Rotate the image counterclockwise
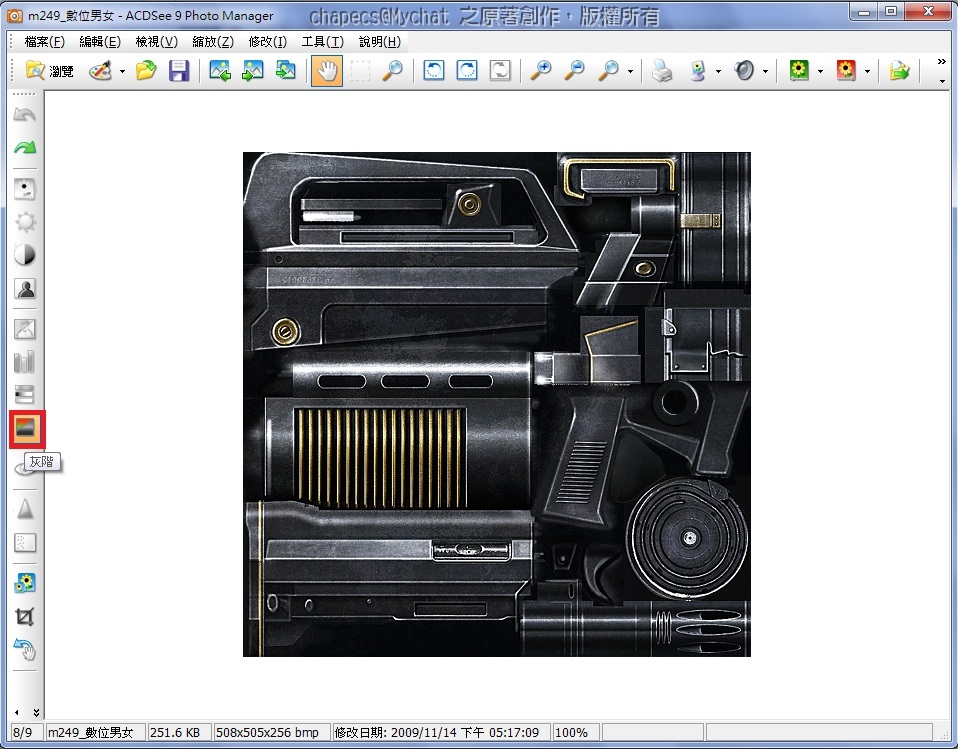 pos(434,71)
